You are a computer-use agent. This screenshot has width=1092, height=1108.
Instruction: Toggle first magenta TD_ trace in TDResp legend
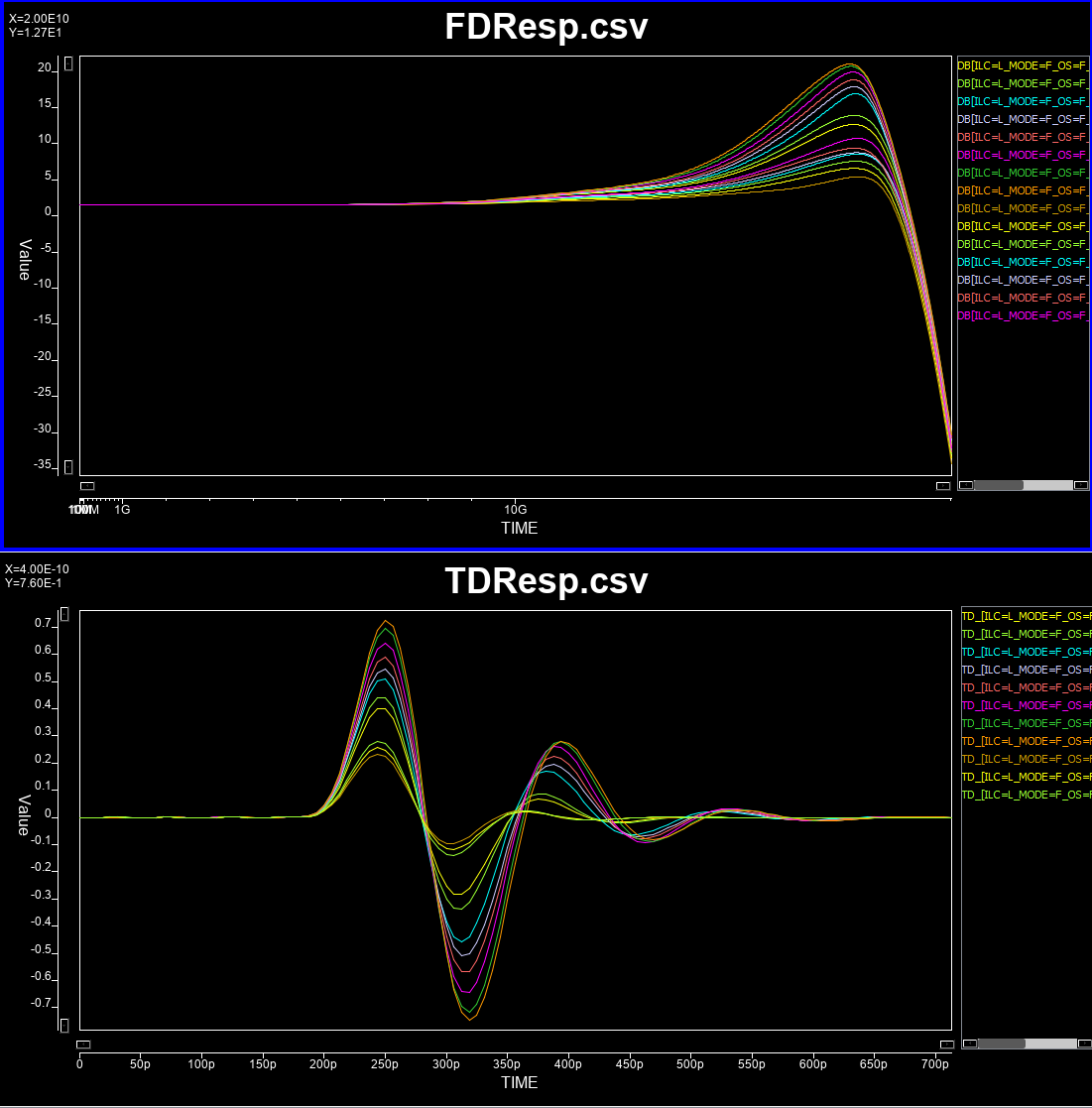pyautogui.click(x=1026, y=705)
